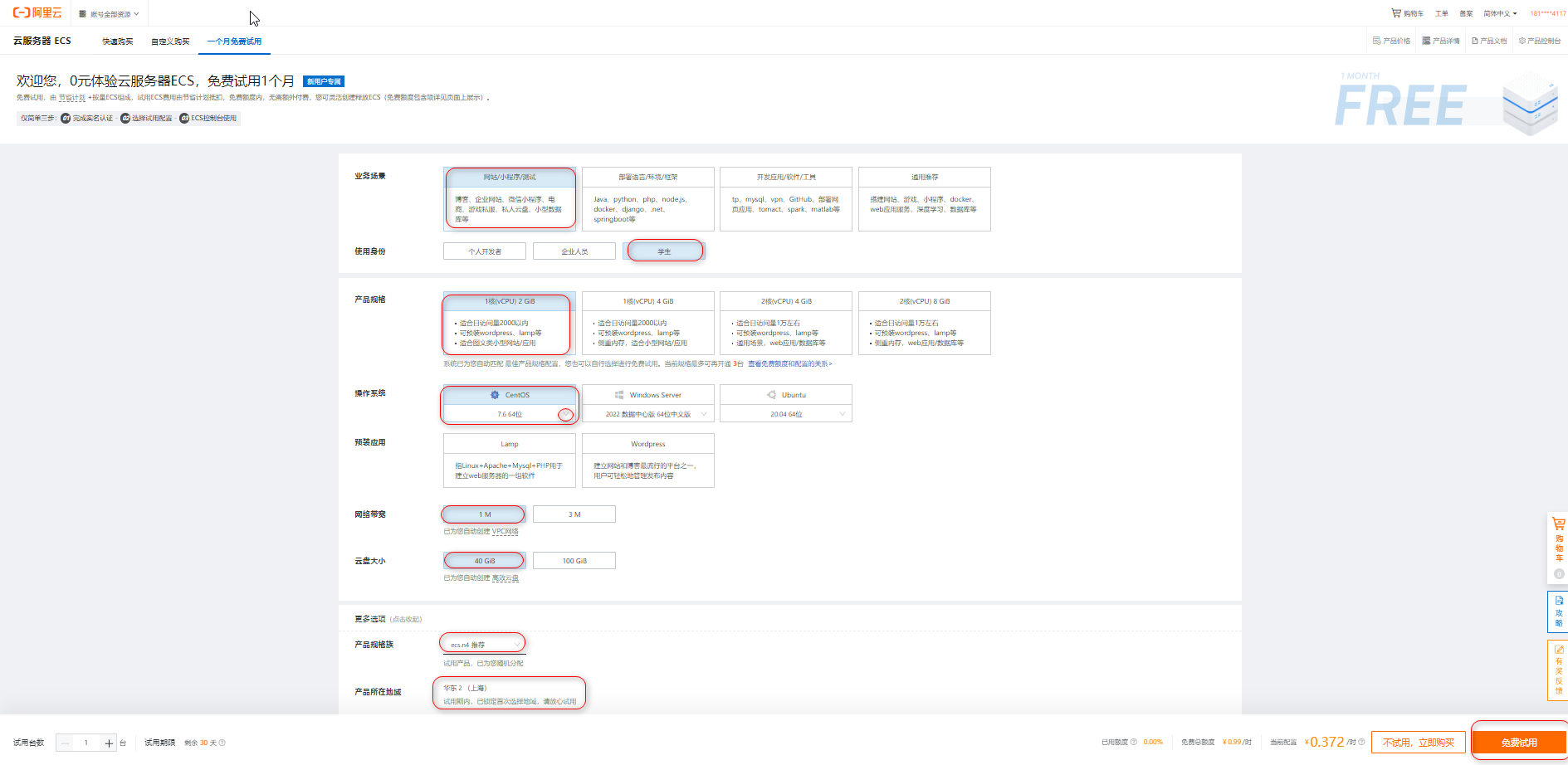Select Ubuntu as the operating system
Screen dimensions: 1568x765
786,395
